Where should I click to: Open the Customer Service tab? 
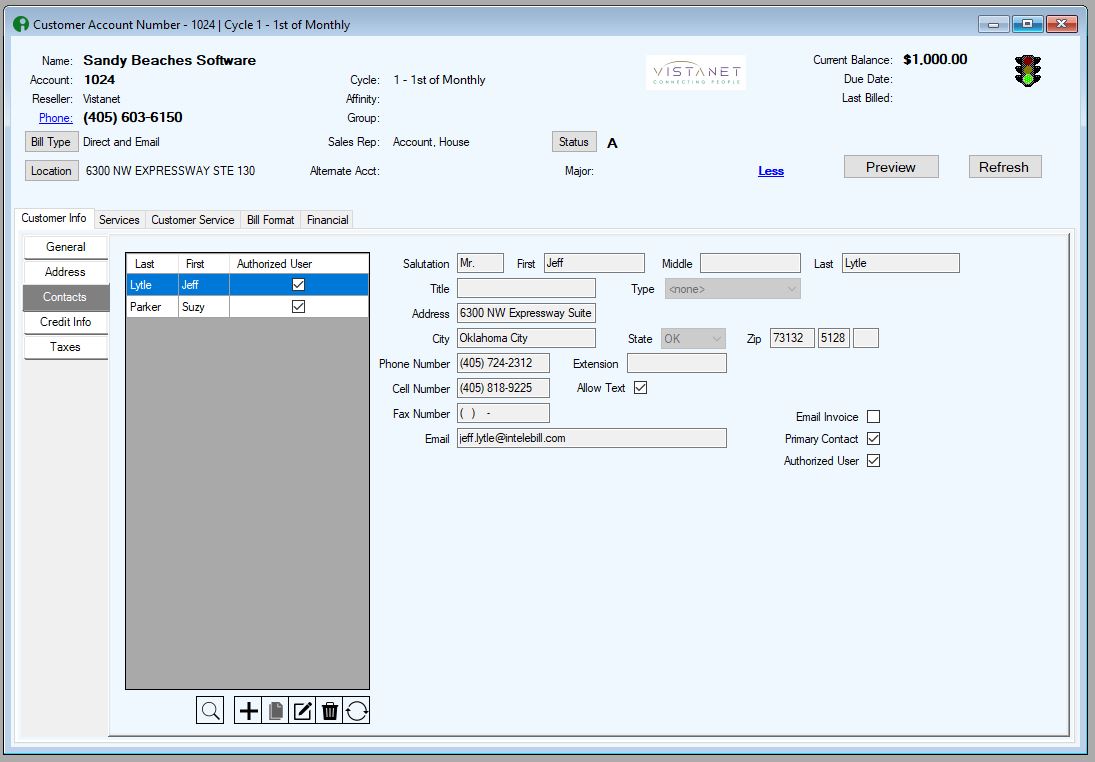click(193, 219)
